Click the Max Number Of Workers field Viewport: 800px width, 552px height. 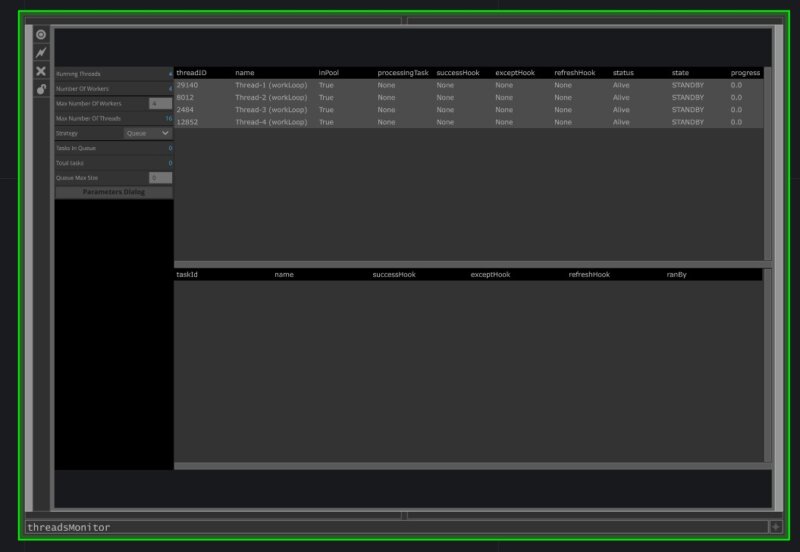tap(160, 104)
